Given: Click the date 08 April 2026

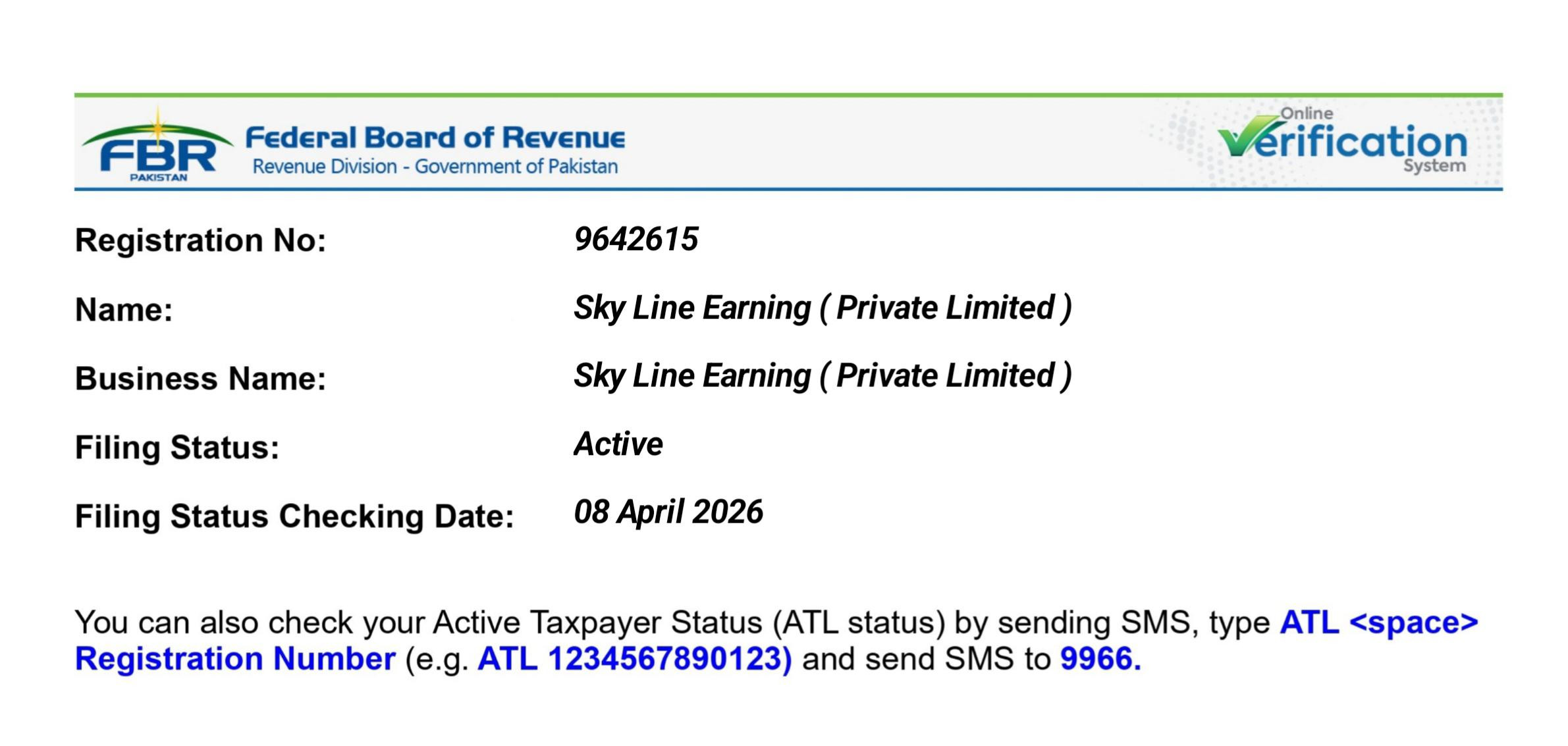Looking at the screenshot, I should [668, 512].
